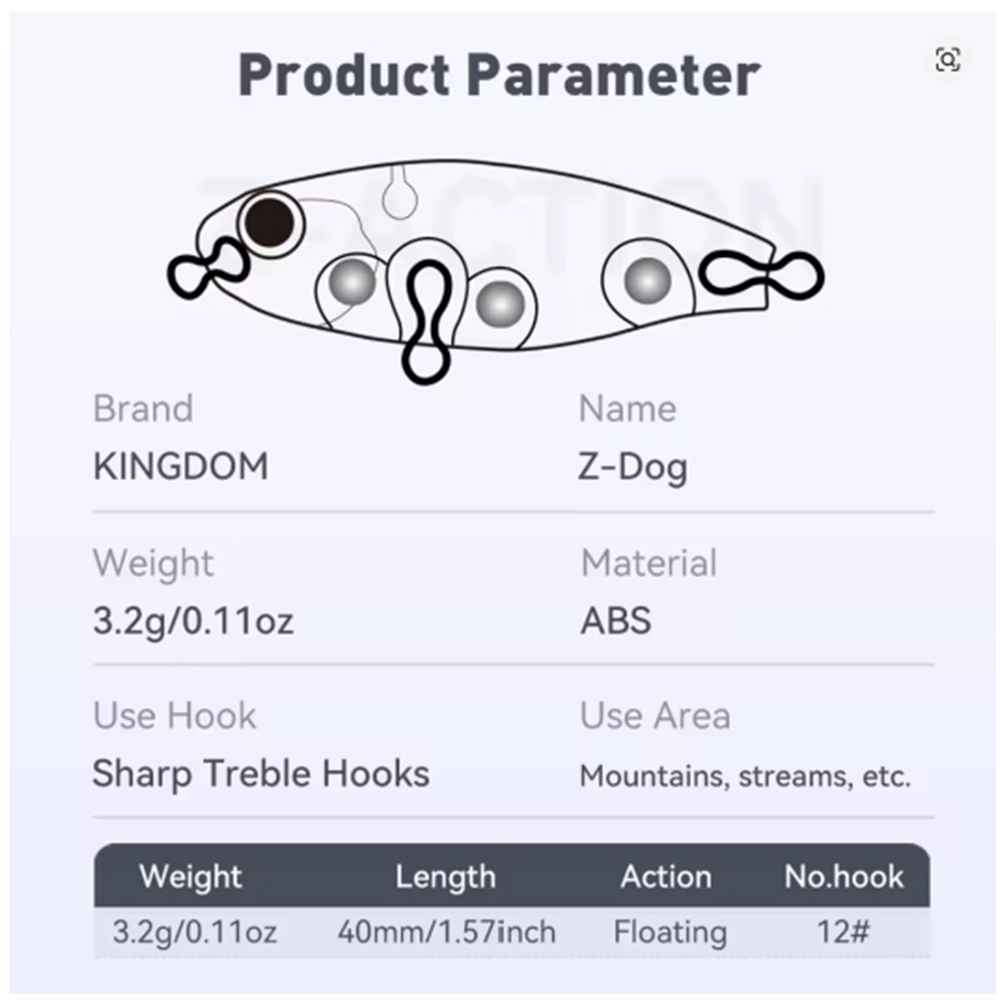Click the front steel ball near eye
The width and height of the screenshot is (1000, 1000).
pos(353,281)
